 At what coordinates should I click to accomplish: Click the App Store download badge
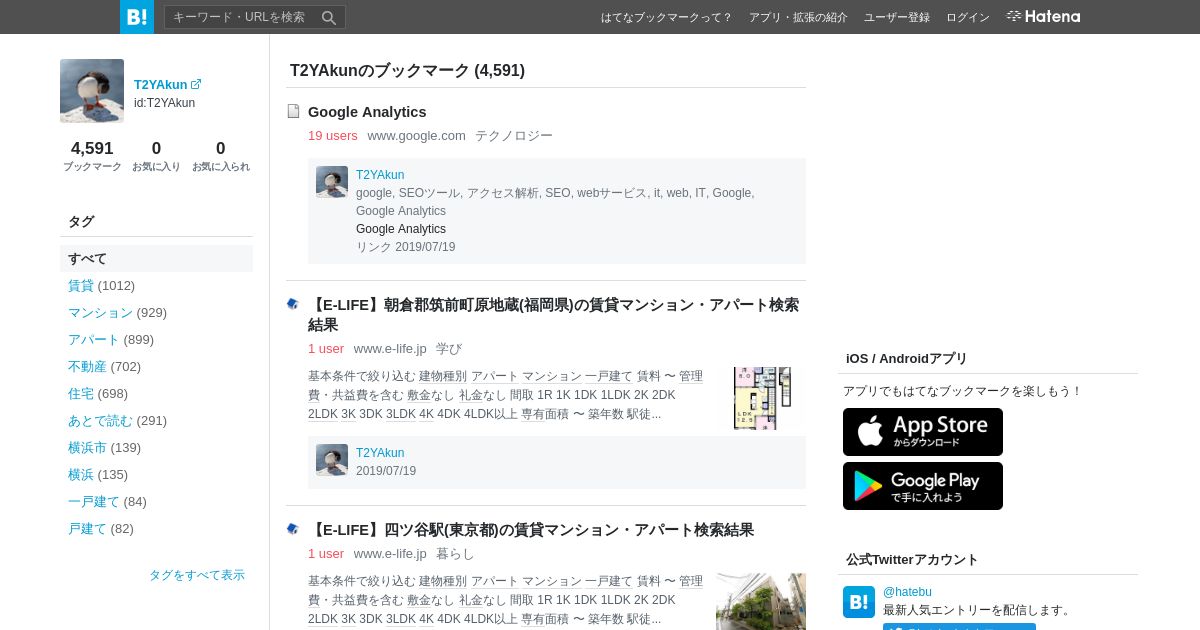tap(923, 432)
